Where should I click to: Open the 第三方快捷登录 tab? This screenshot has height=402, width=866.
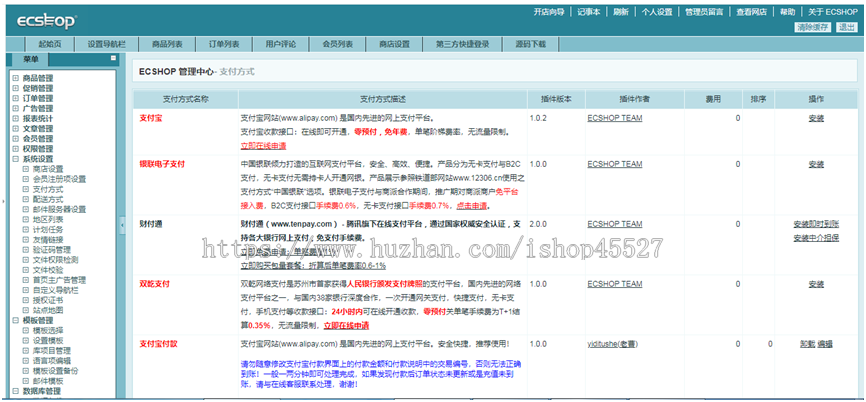463,44
